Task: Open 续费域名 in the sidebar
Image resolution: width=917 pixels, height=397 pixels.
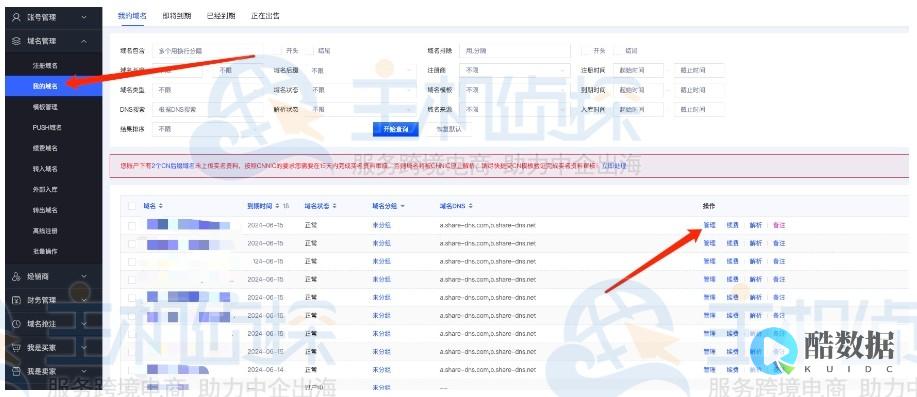Action: click(45, 149)
